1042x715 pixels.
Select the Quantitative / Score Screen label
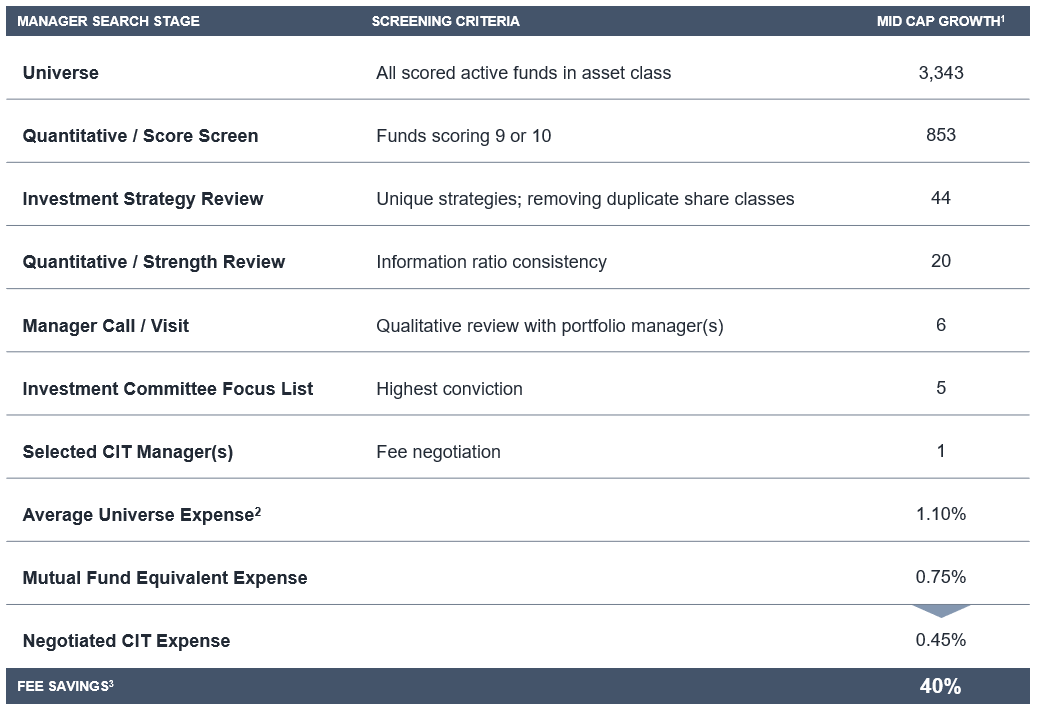pos(140,136)
